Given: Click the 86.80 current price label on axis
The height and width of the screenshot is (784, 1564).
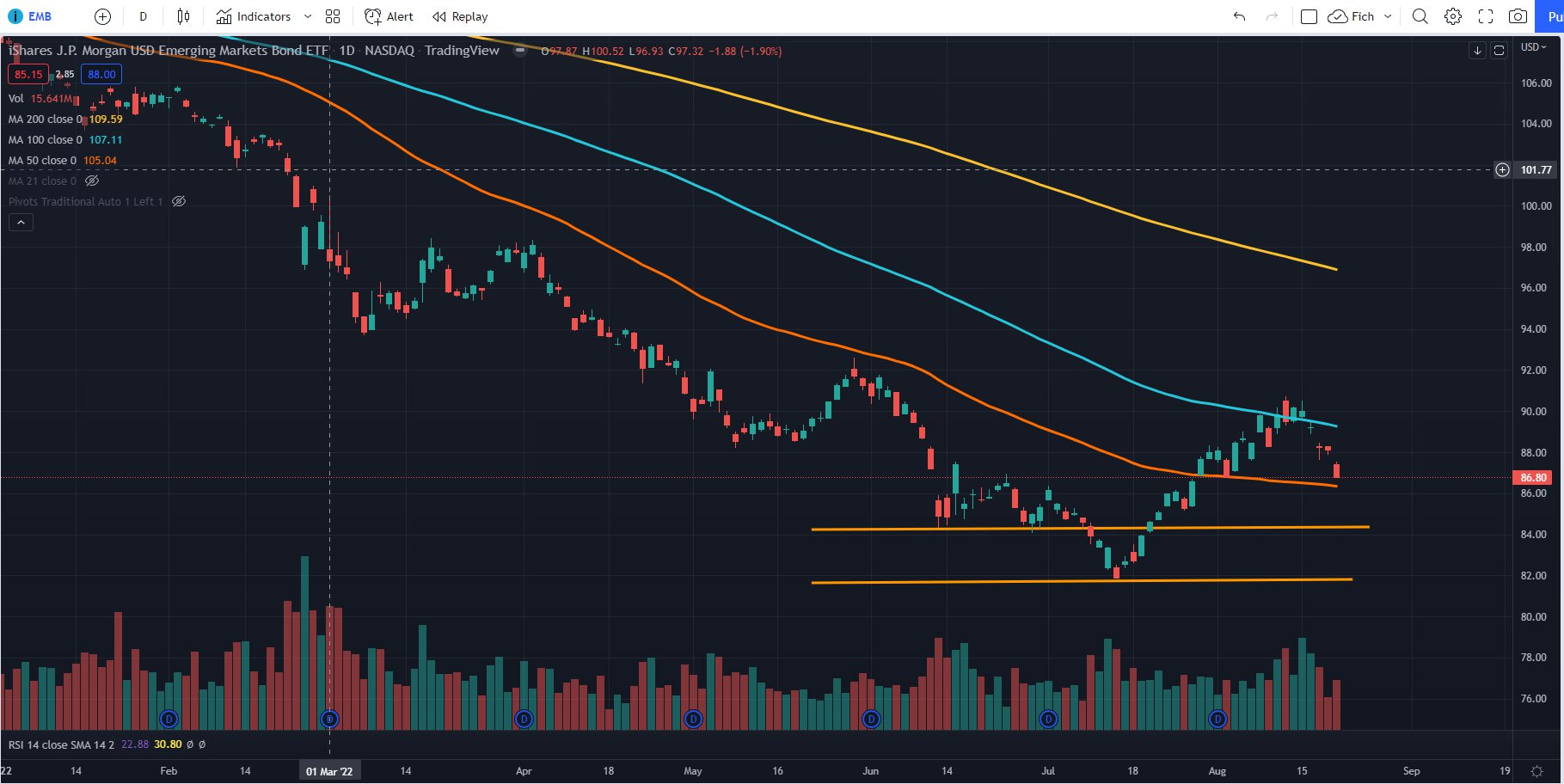Looking at the screenshot, I should [1533, 478].
